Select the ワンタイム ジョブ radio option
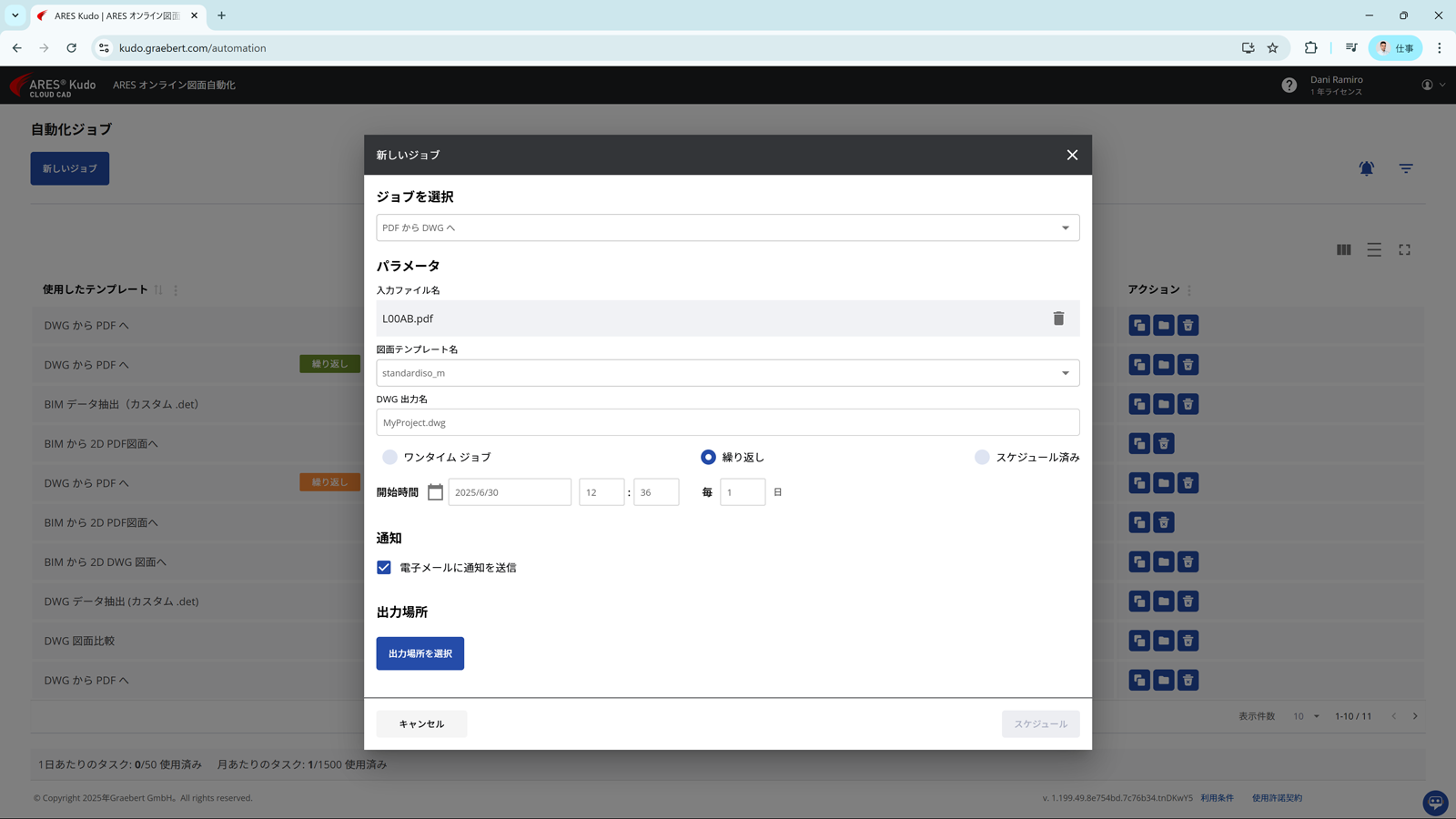 [x=390, y=457]
